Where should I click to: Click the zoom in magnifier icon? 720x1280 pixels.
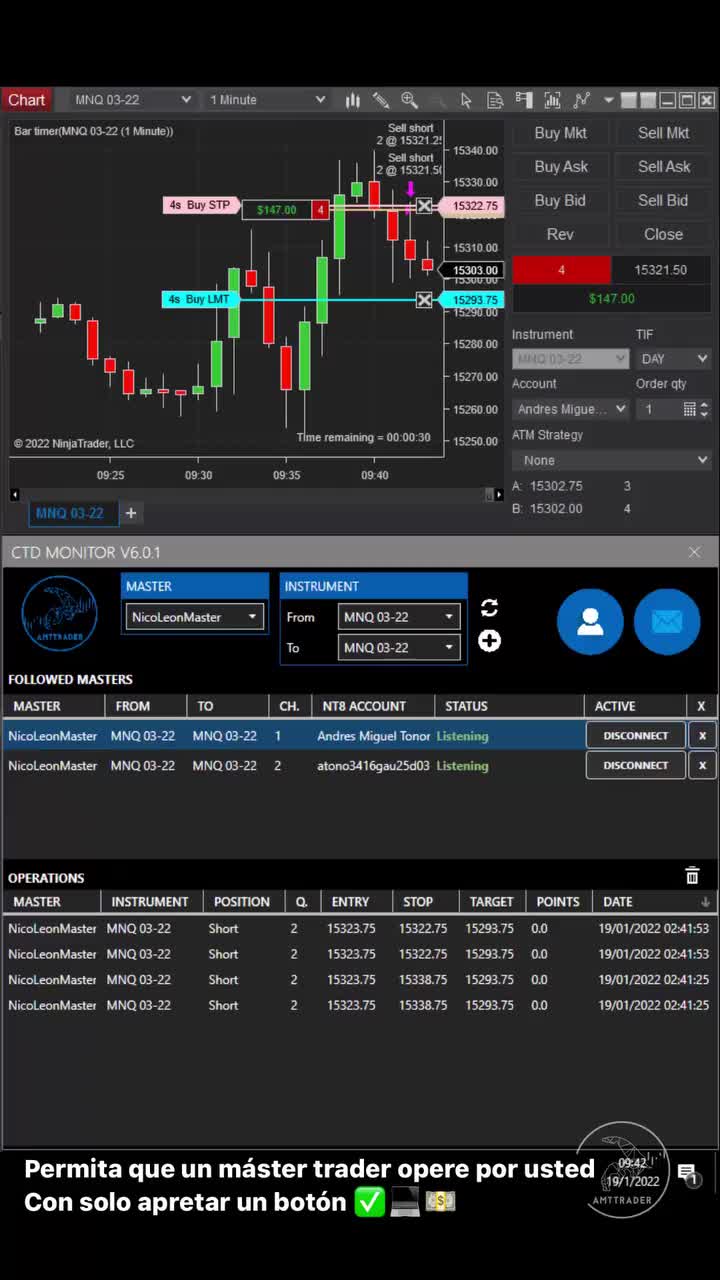(x=409, y=100)
